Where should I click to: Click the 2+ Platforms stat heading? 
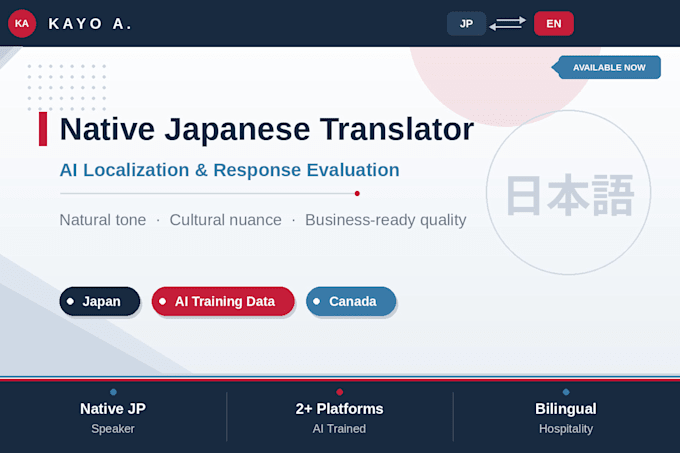(x=340, y=409)
